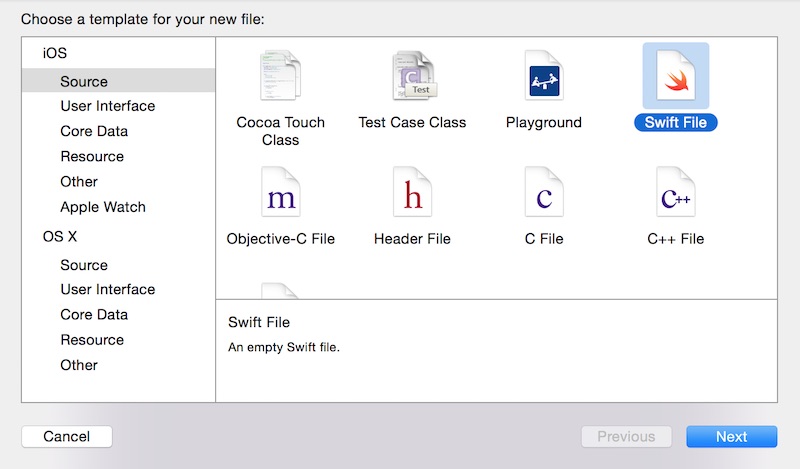Select Other under OS X section
The image size is (800, 469).
coord(79,365)
